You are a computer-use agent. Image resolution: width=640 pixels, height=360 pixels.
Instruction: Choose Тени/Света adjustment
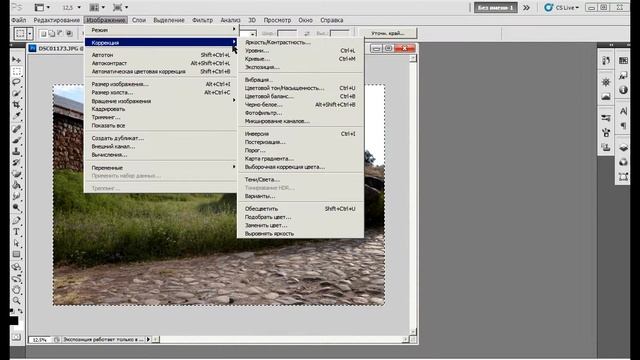point(300,180)
